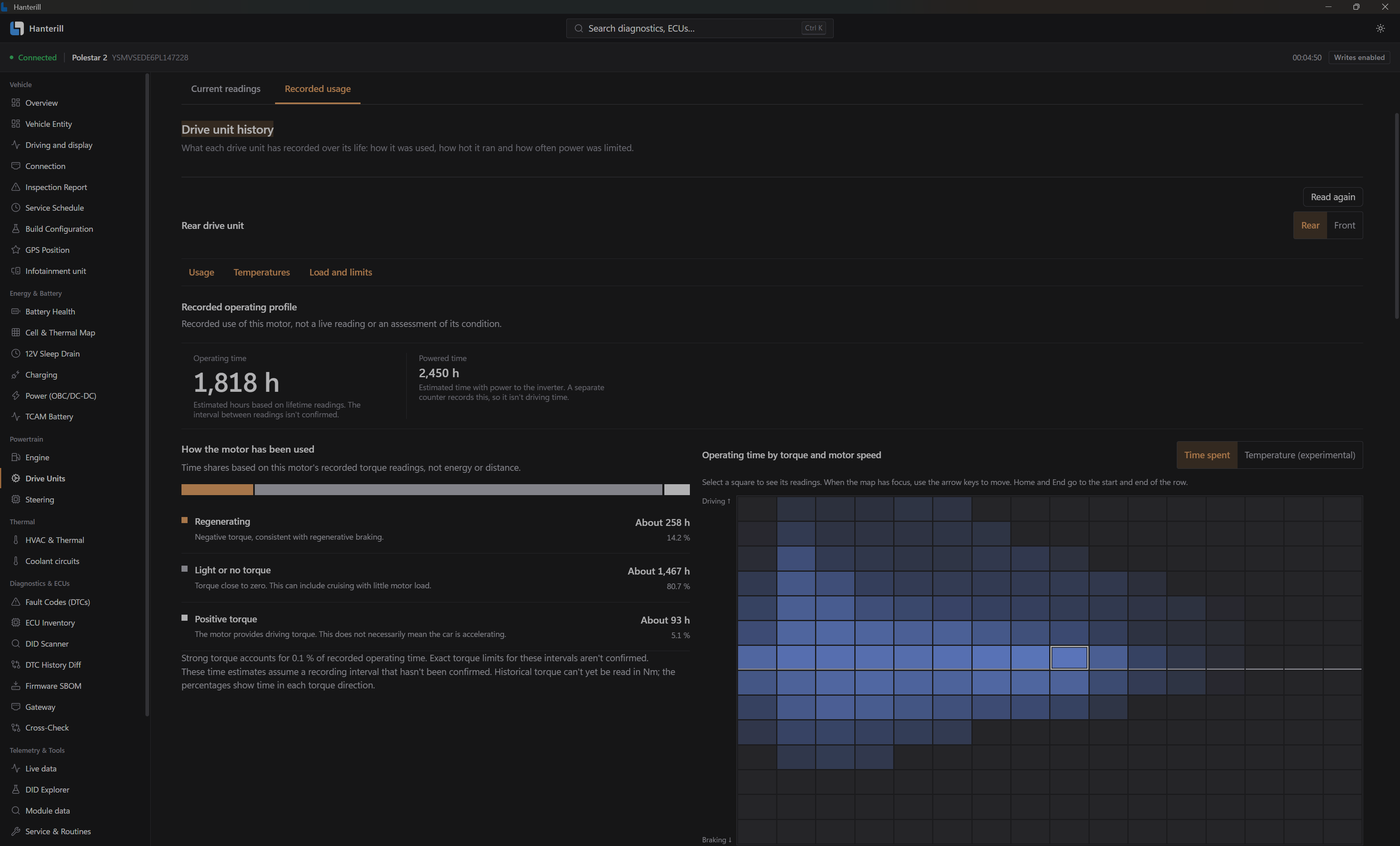Toggle the light/dark theme sun icon
The width and height of the screenshot is (1400, 846).
tap(1380, 28)
